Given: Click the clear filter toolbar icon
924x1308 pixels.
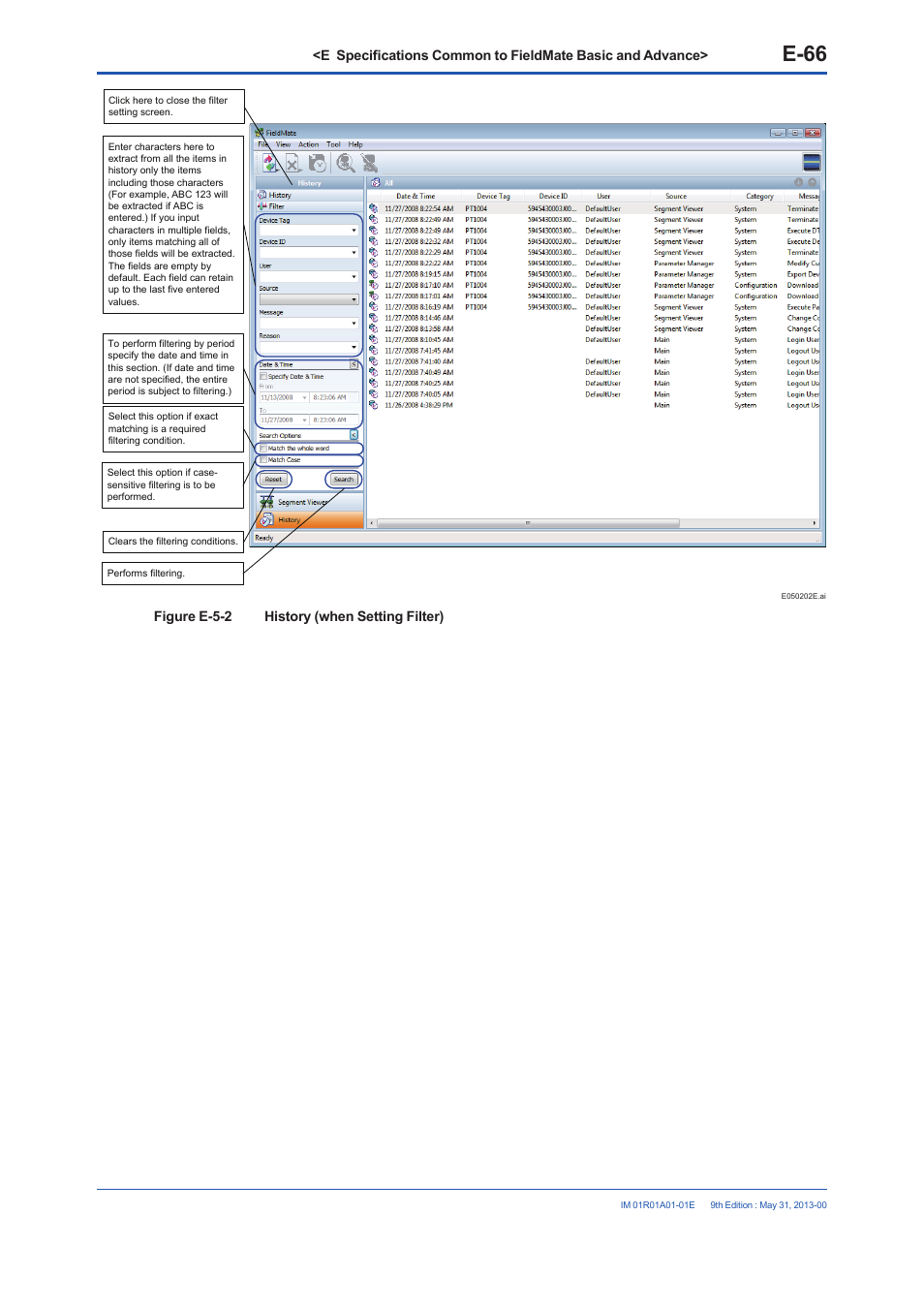Looking at the screenshot, I should point(369,164).
